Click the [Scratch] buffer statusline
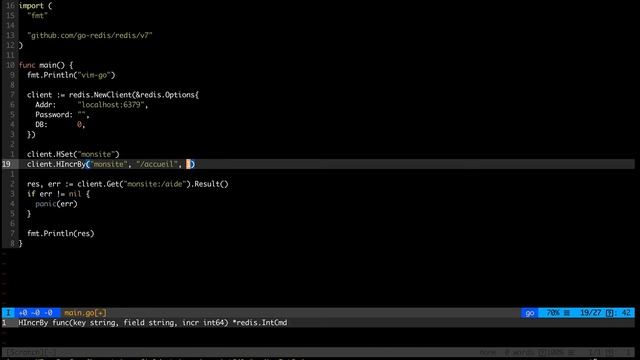 [x=318, y=352]
